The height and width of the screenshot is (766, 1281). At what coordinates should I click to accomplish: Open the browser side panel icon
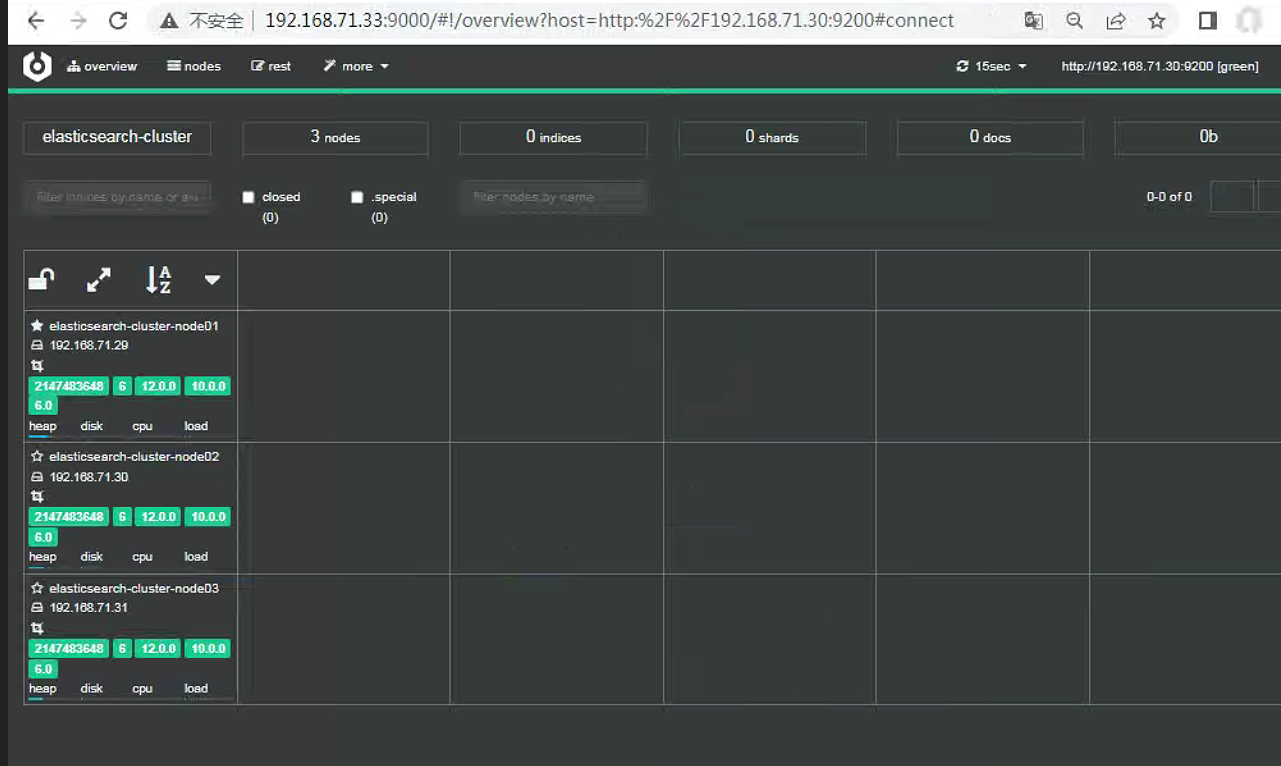point(1208,21)
